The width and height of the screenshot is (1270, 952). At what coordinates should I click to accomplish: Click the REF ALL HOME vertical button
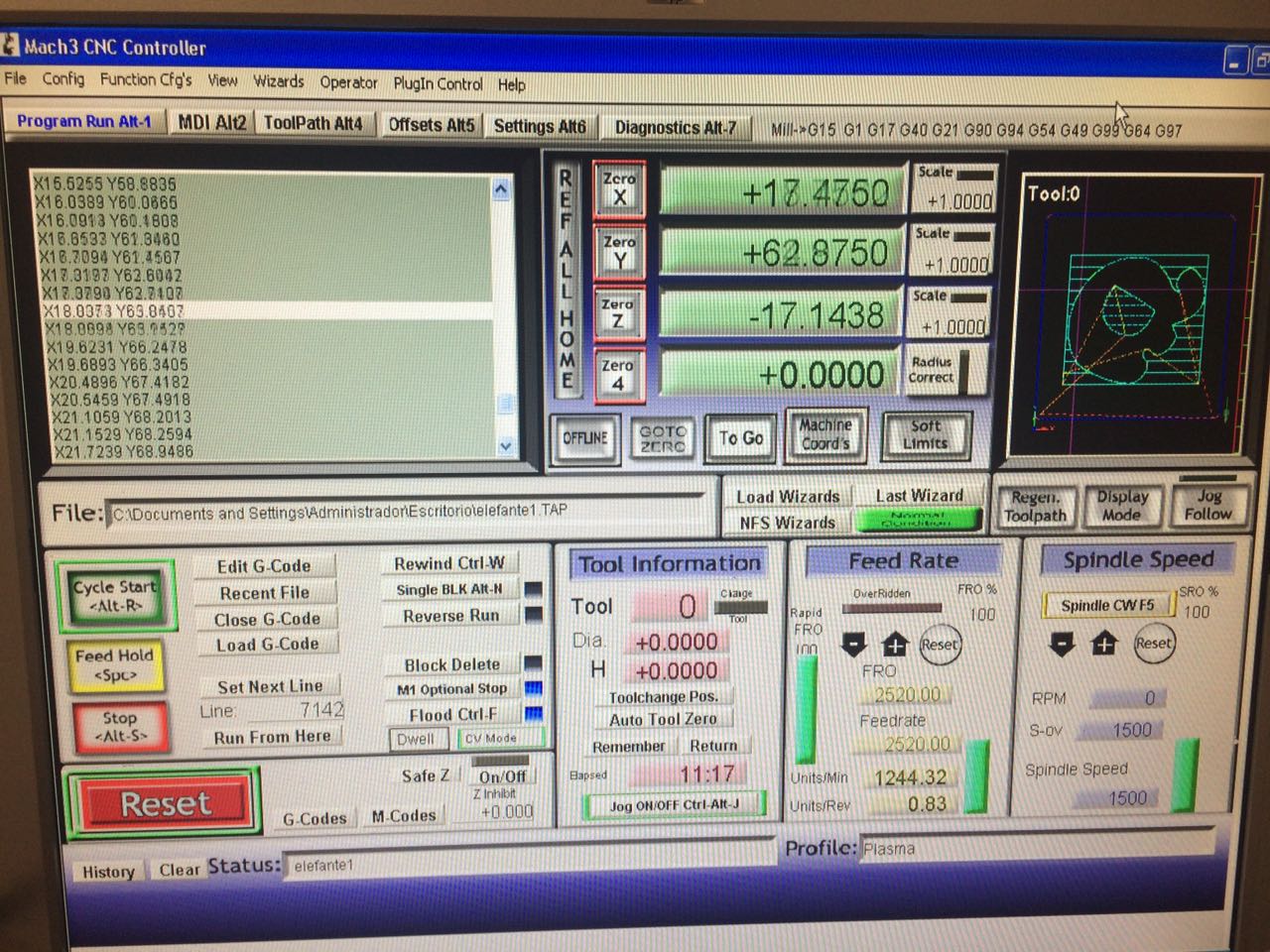pos(567,281)
